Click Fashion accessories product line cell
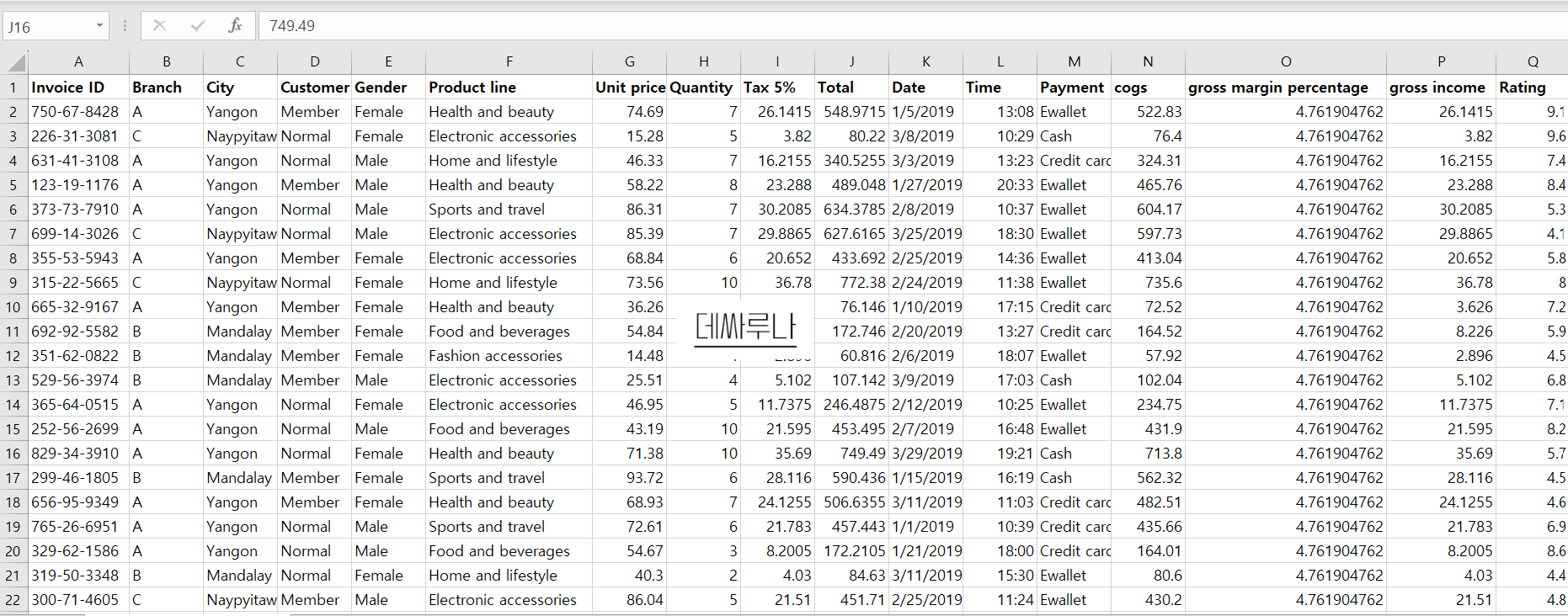This screenshot has width=1568, height=616. (x=509, y=356)
